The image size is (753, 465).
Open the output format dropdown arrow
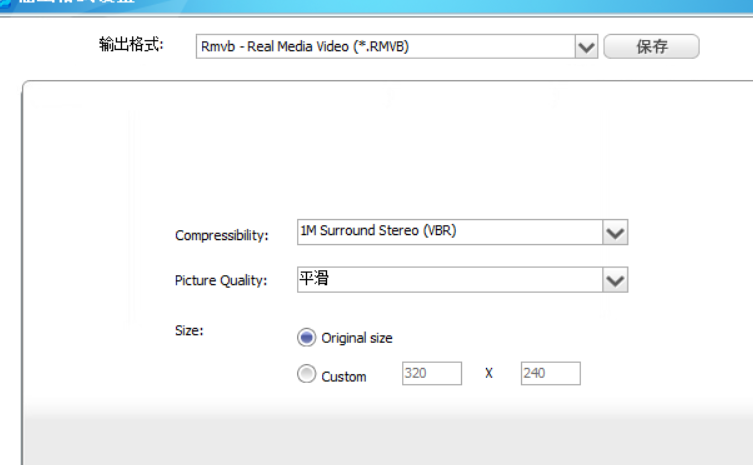[x=586, y=47]
